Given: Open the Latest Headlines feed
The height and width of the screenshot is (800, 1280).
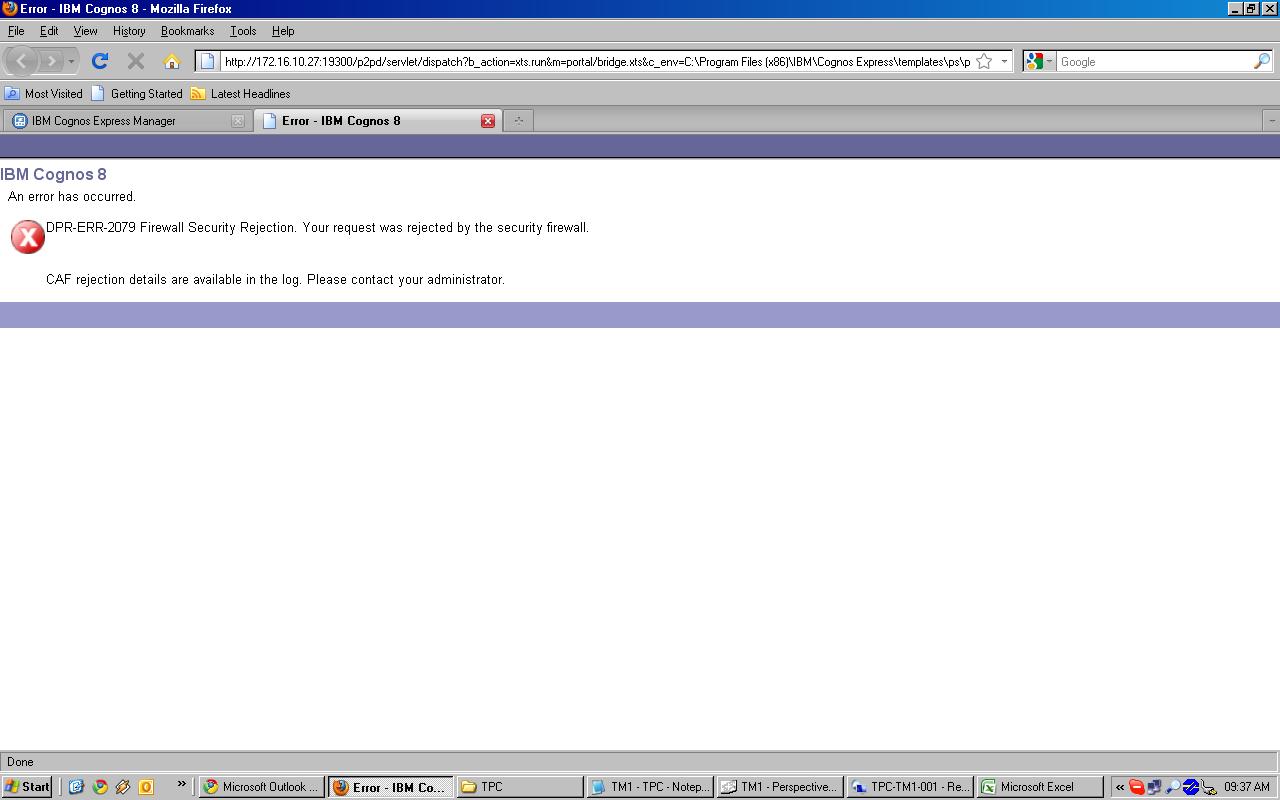Looking at the screenshot, I should pyautogui.click(x=240, y=93).
